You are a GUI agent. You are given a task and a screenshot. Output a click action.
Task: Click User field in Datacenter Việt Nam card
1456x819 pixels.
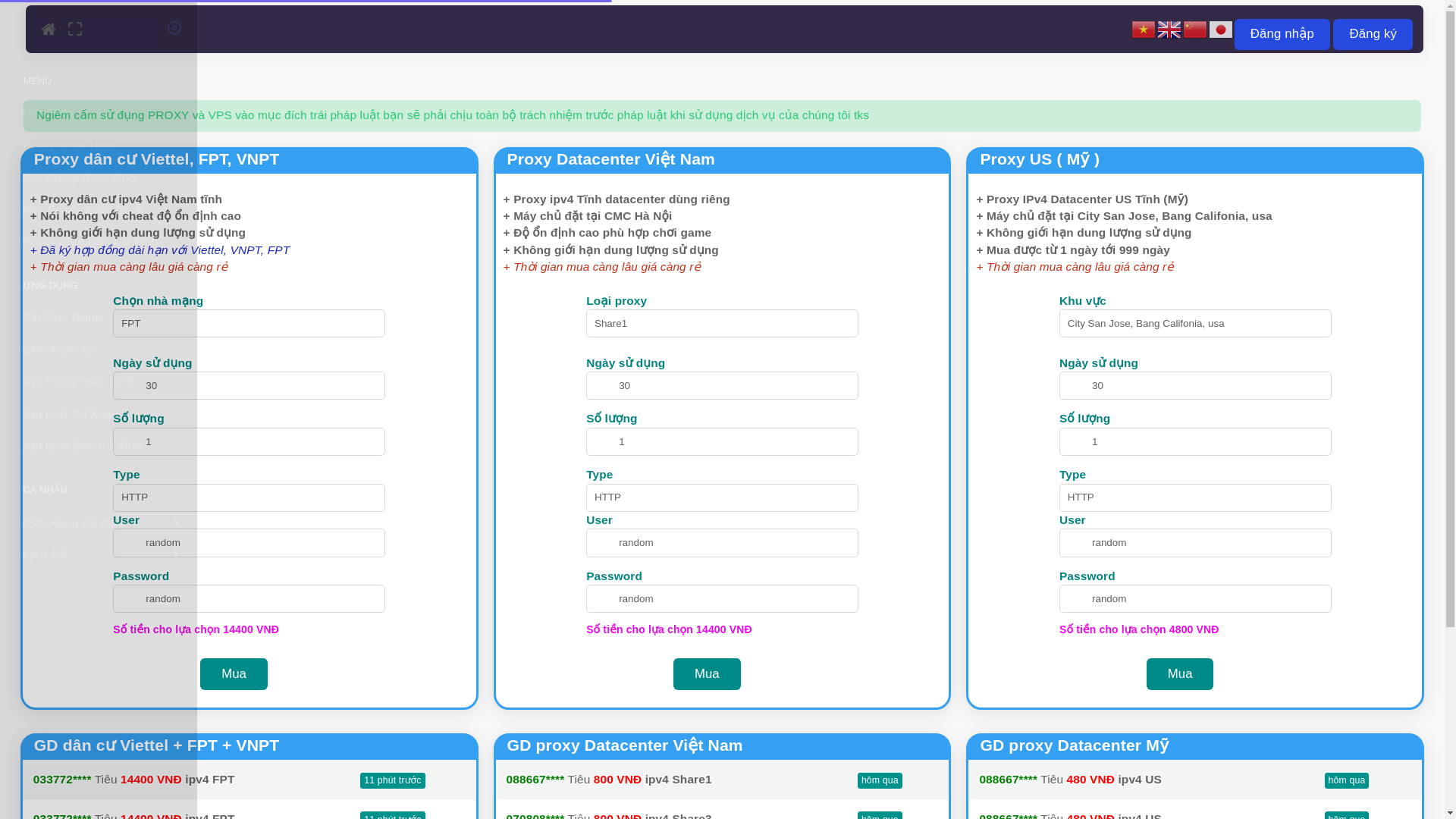(722, 543)
